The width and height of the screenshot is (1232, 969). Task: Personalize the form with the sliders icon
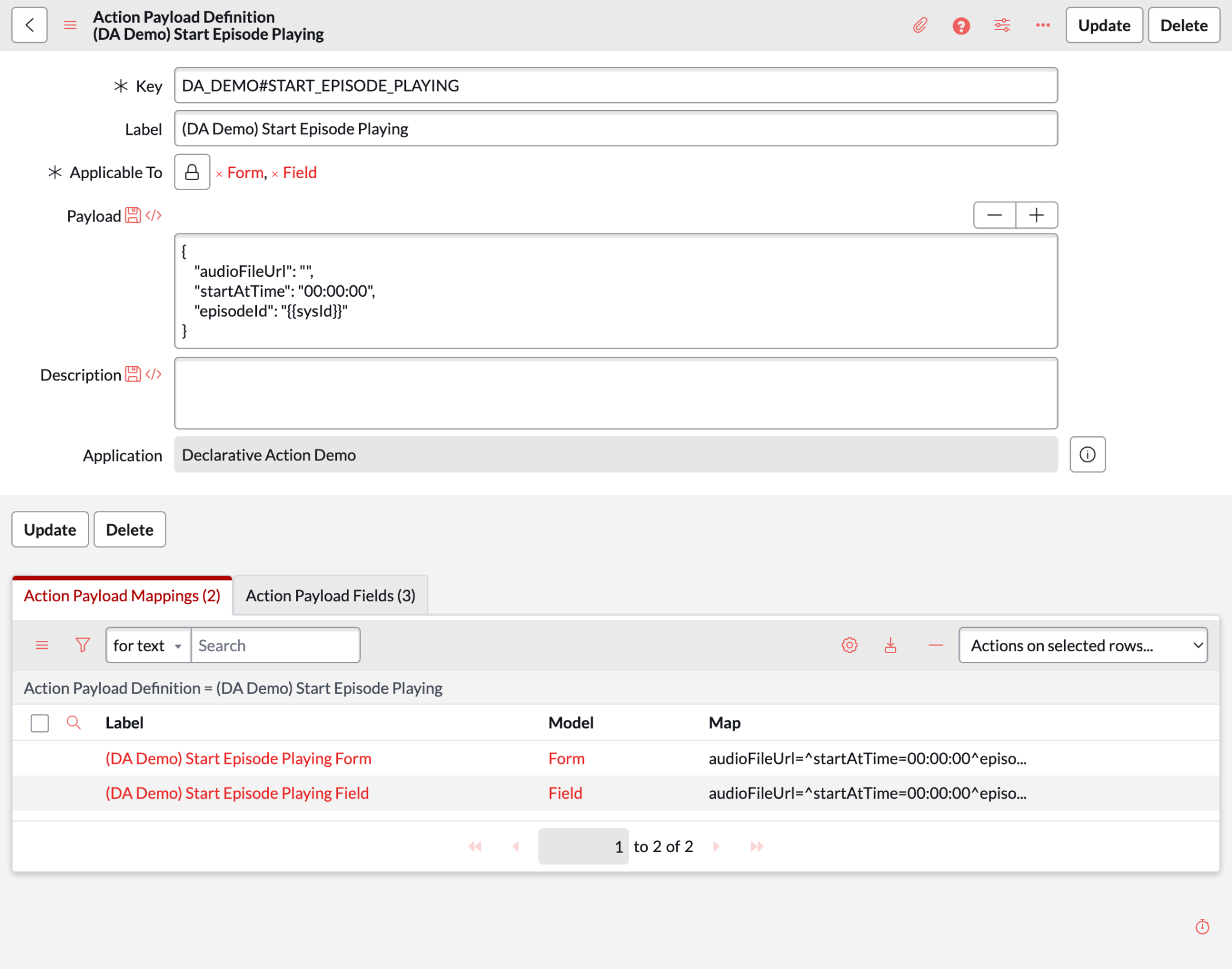coord(1002,25)
